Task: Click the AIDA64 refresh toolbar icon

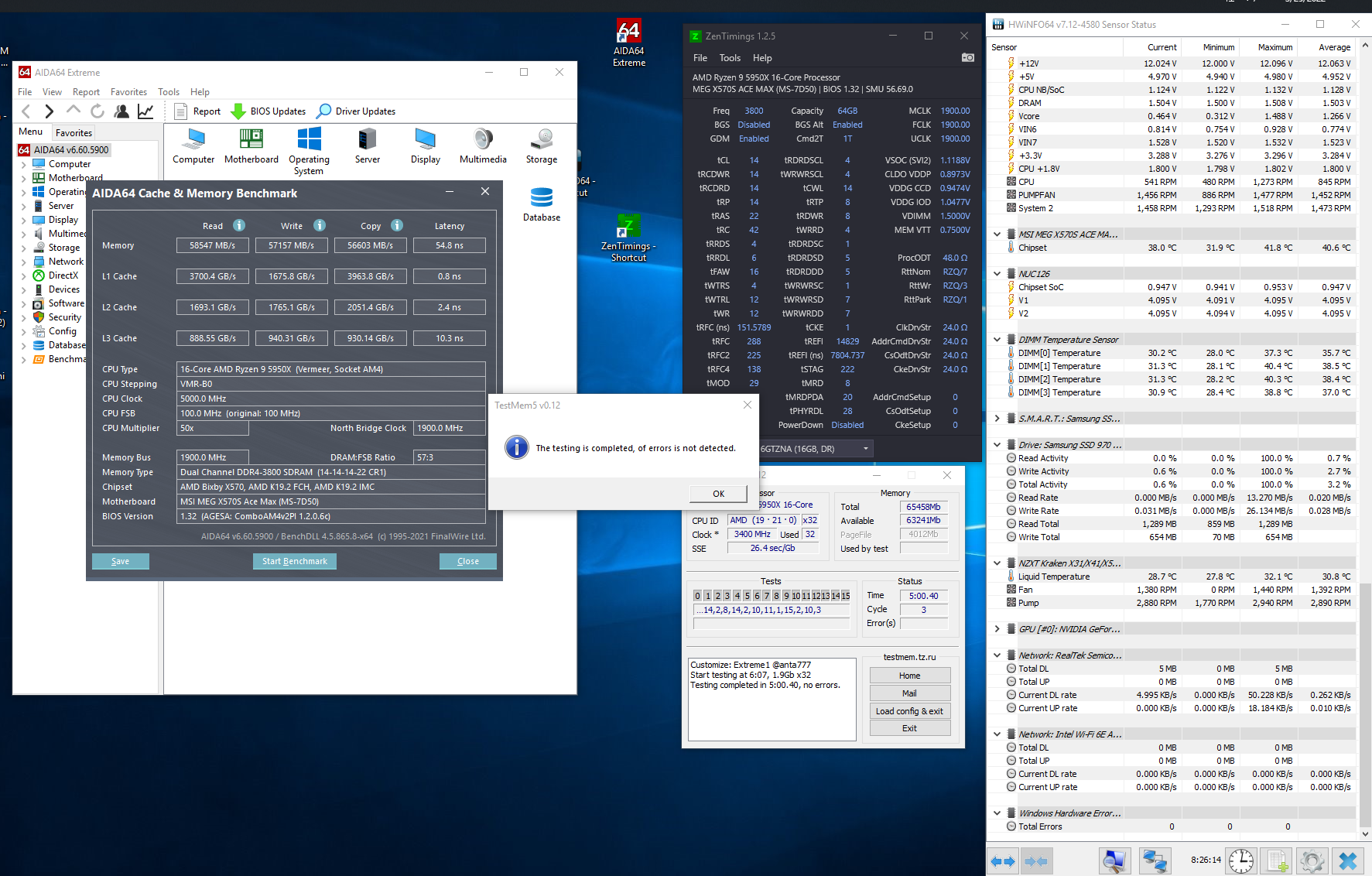Action: click(98, 111)
